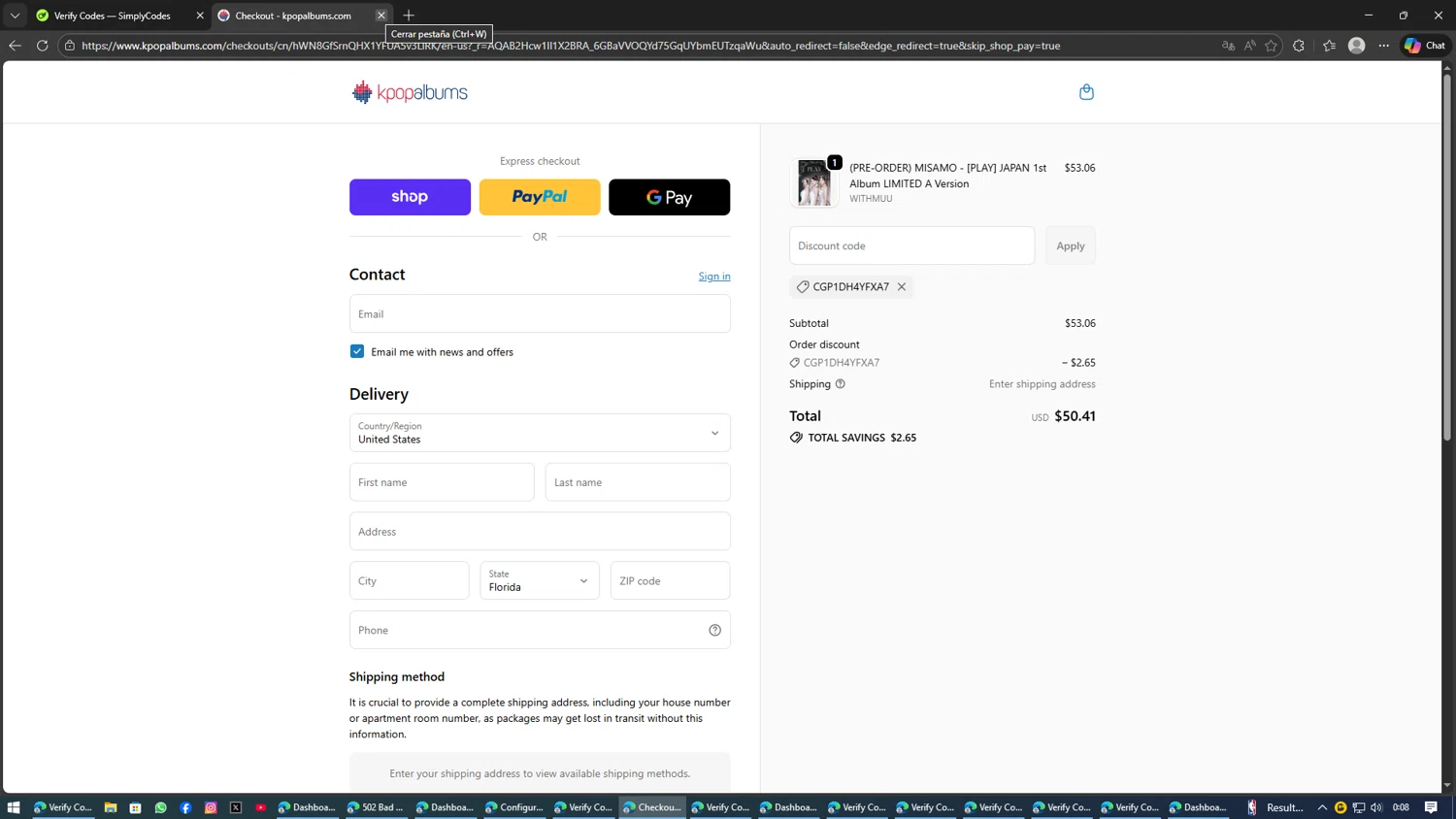Go back using the browser back arrow

[x=15, y=46]
